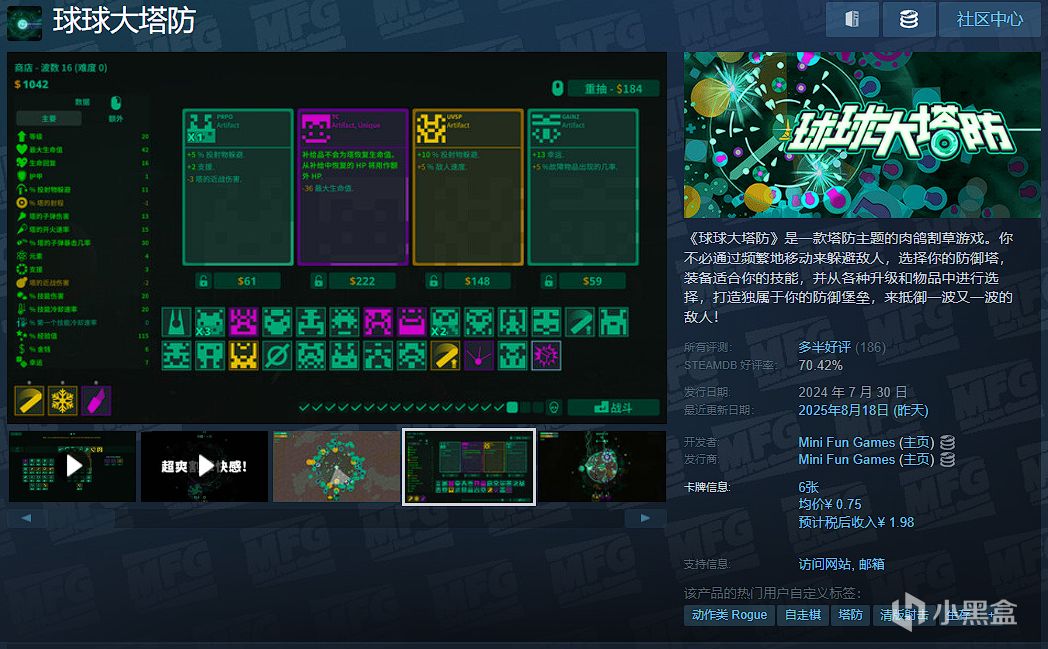Select the metronome-shaped first inventory icon
The height and width of the screenshot is (649, 1048).
[176, 322]
